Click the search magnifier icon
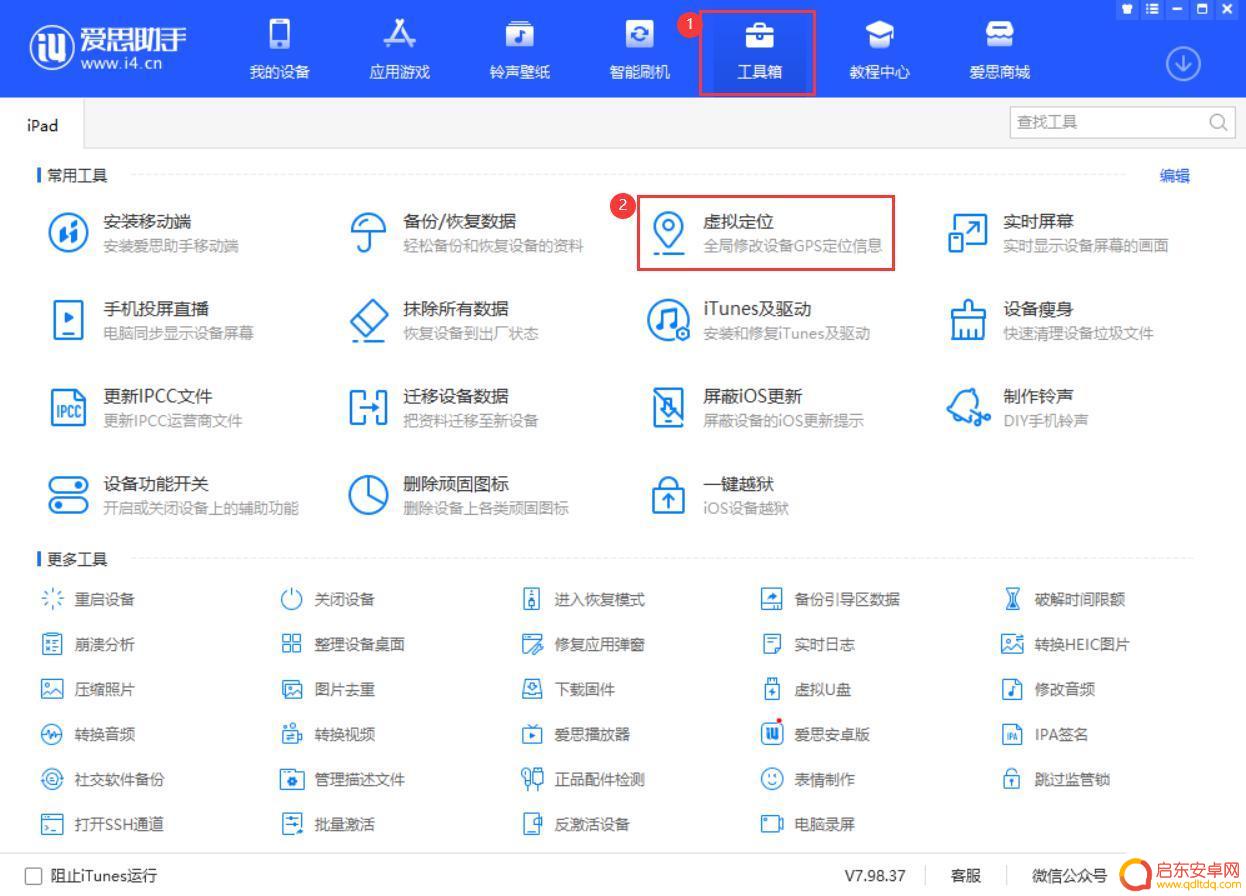Image resolution: width=1246 pixels, height=896 pixels. click(x=1218, y=122)
